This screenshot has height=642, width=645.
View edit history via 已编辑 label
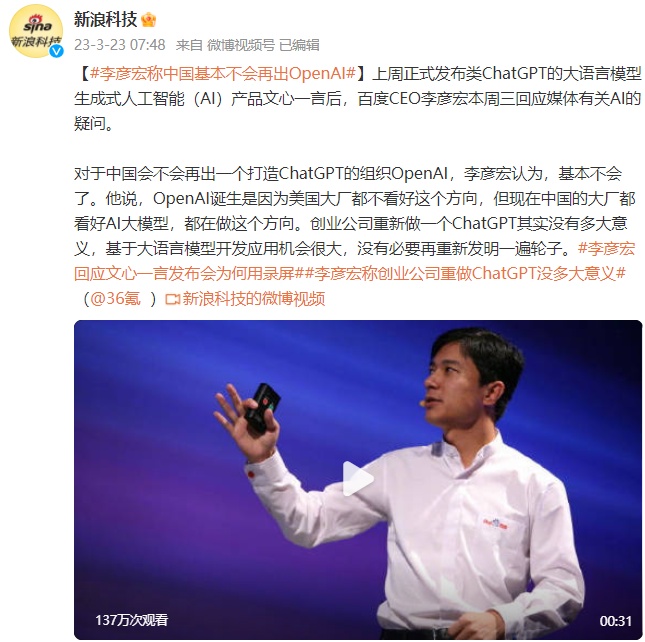pyautogui.click(x=299, y=45)
